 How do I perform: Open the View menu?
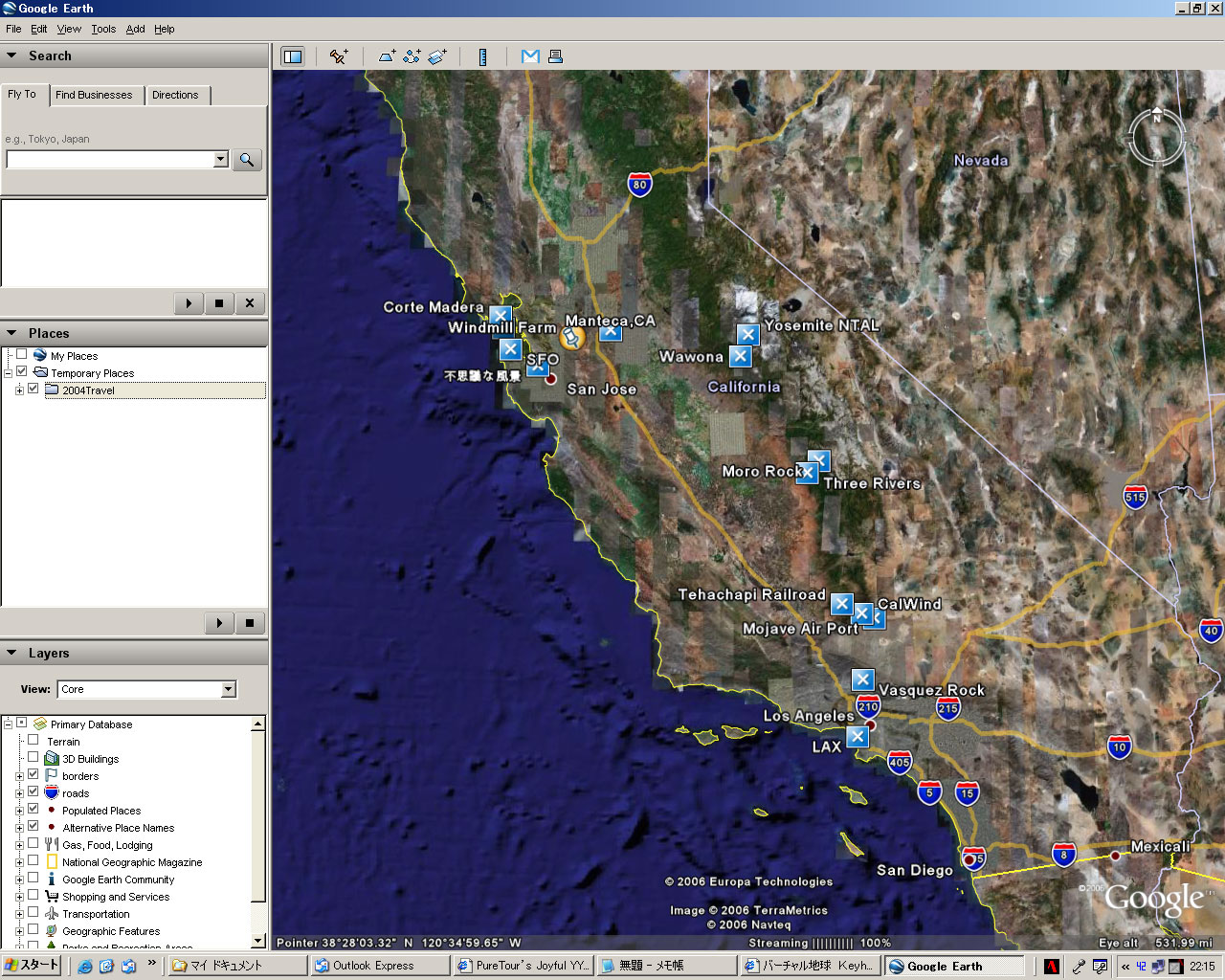[x=69, y=29]
